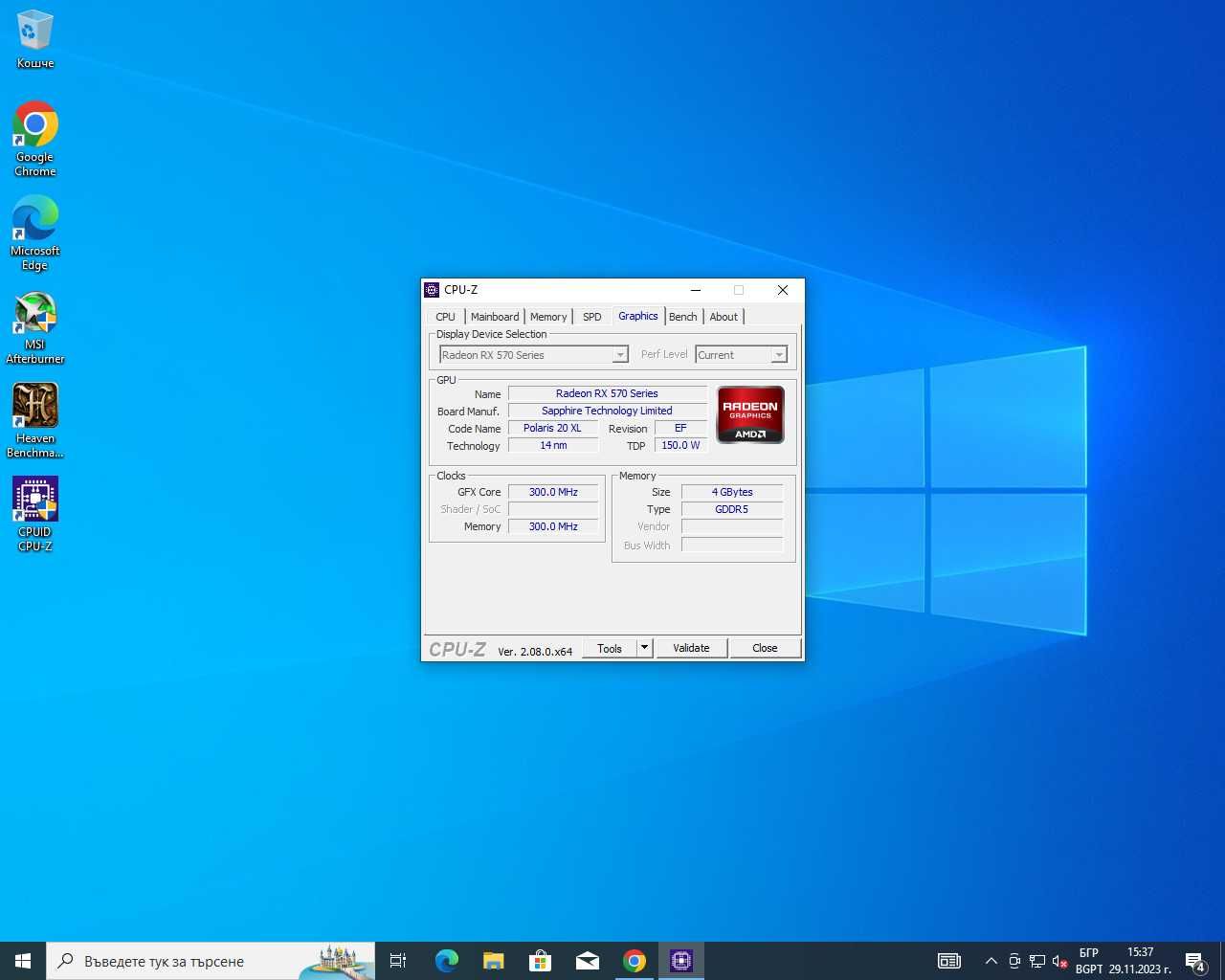
Task: Click the TDP 150.0 W value
Action: coord(680,445)
